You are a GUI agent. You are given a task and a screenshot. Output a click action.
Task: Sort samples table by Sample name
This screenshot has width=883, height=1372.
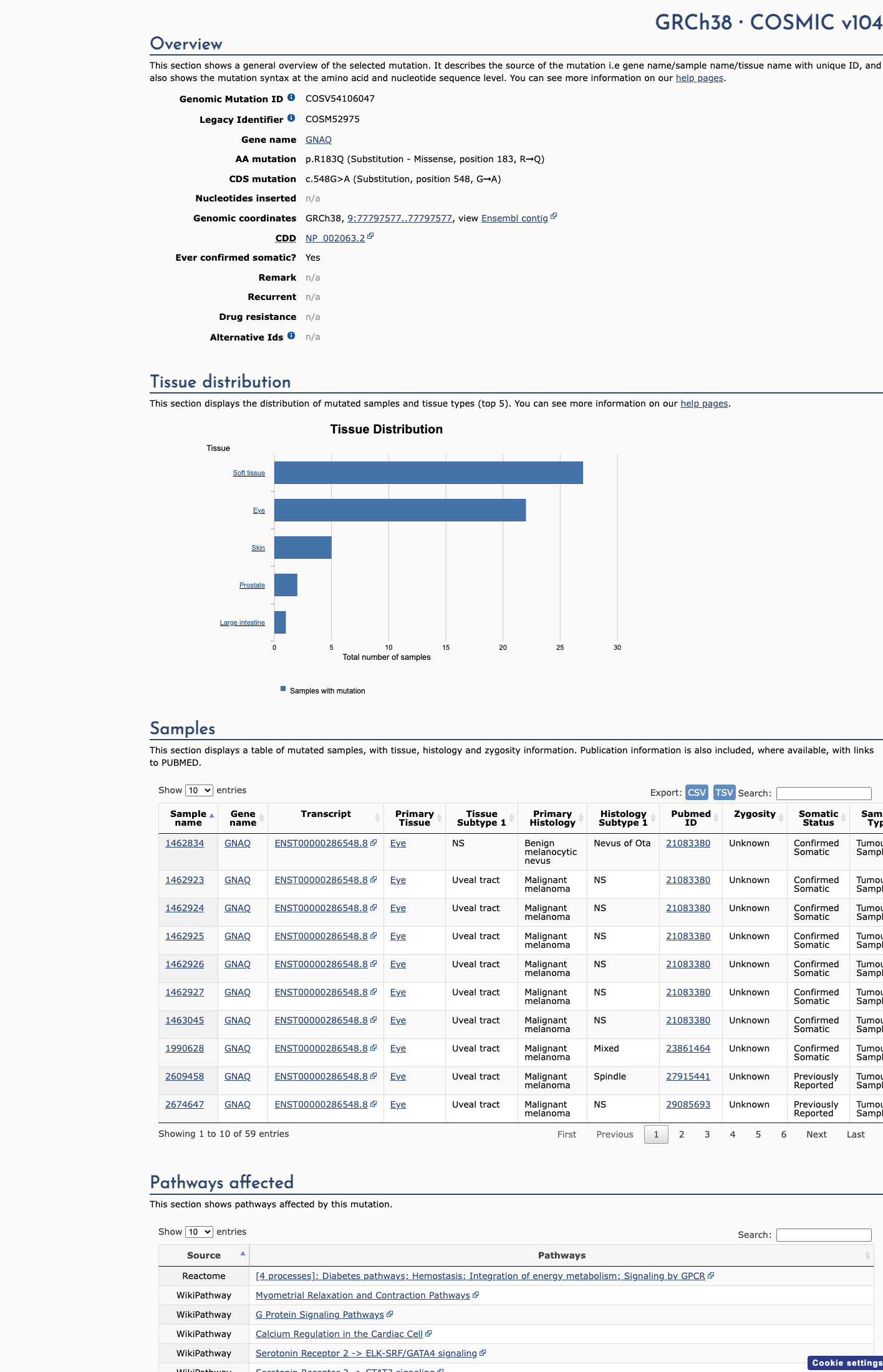[x=188, y=818]
